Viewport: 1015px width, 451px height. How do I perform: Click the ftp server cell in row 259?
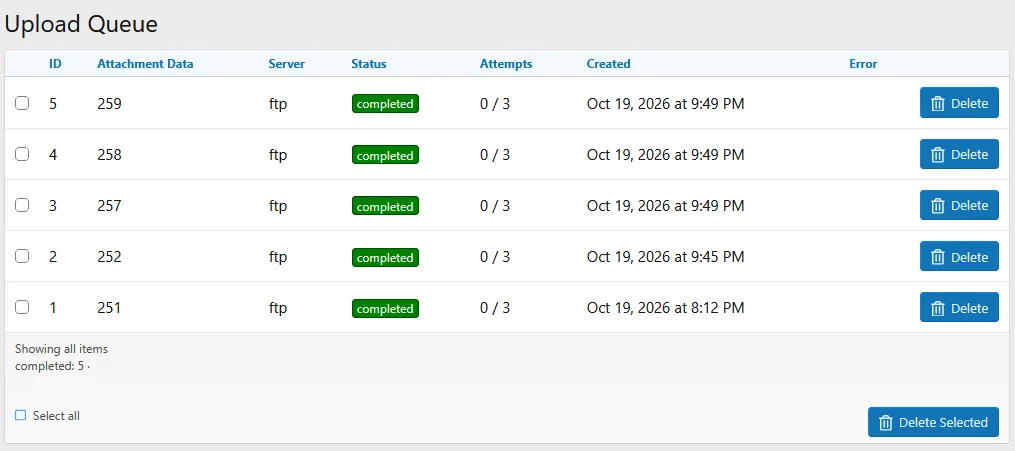tap(278, 104)
